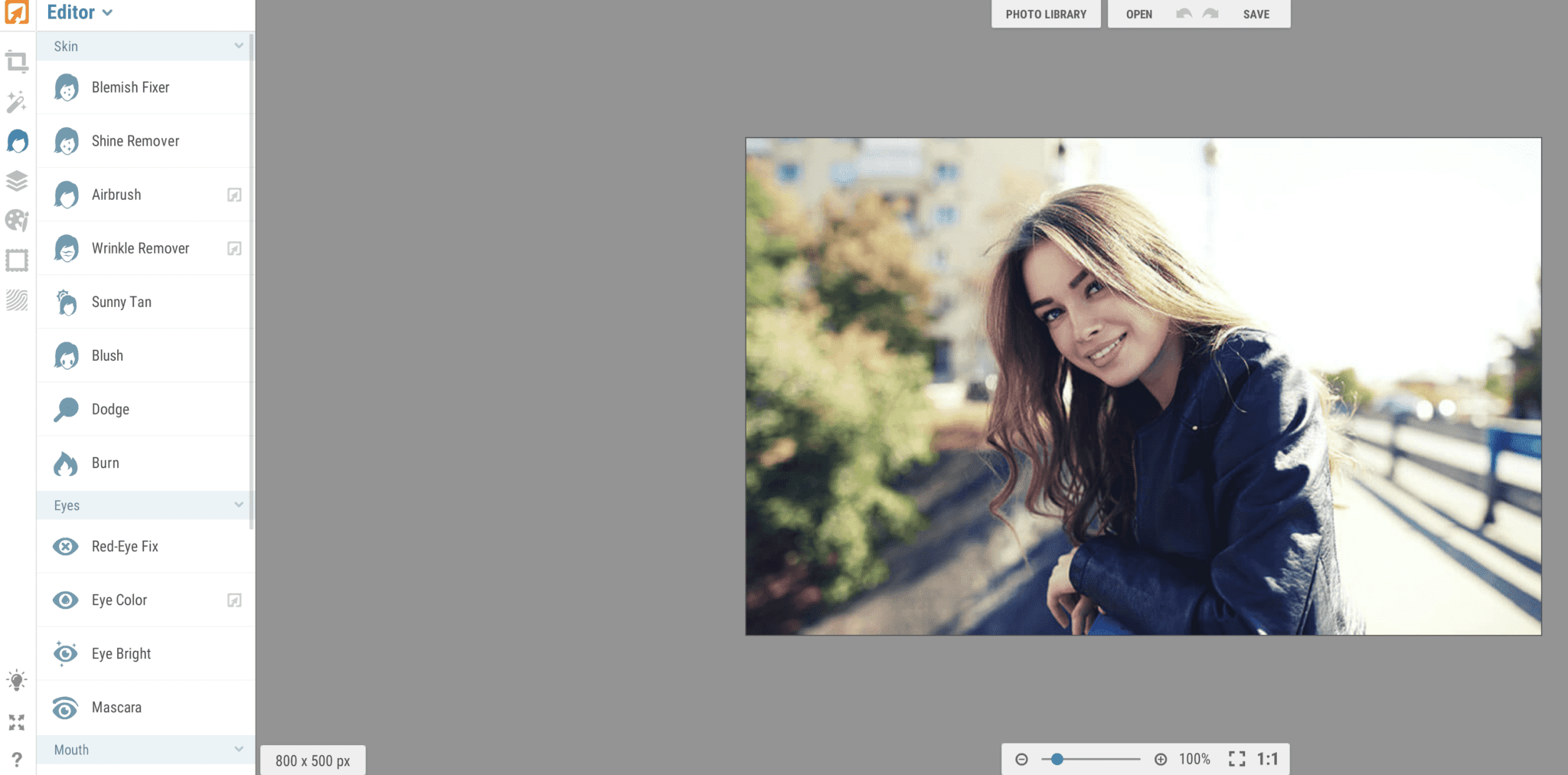
Task: Collapse the Eyes section
Action: pyautogui.click(x=238, y=505)
